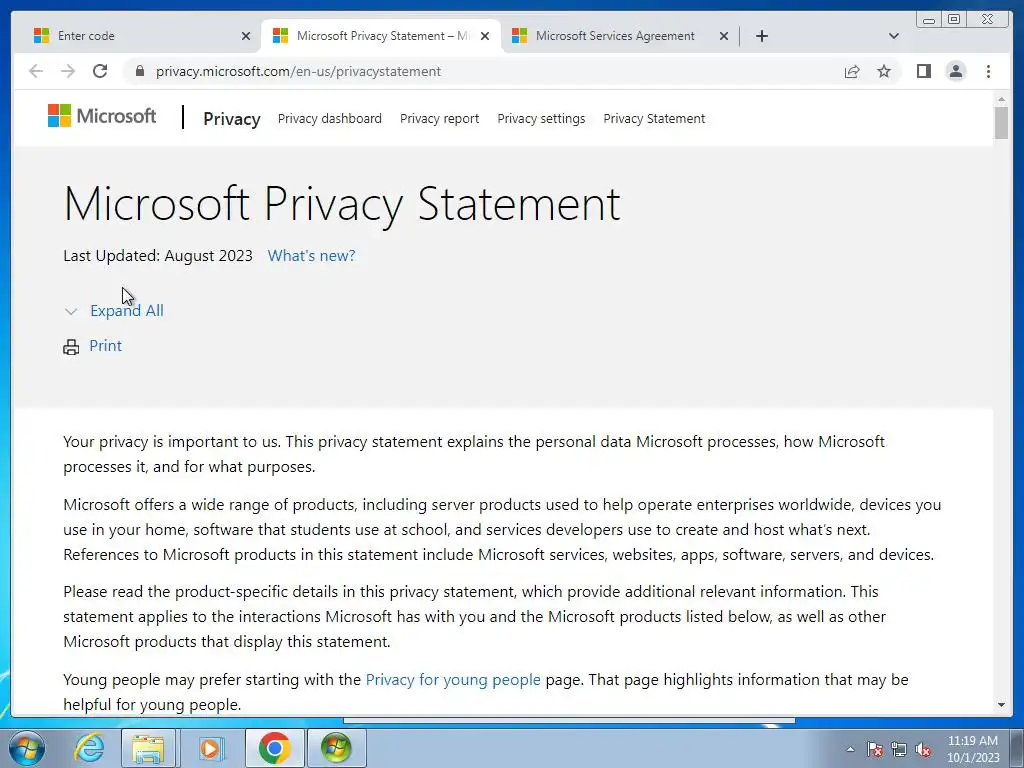Launch Internet Explorer from the taskbar

click(89, 748)
